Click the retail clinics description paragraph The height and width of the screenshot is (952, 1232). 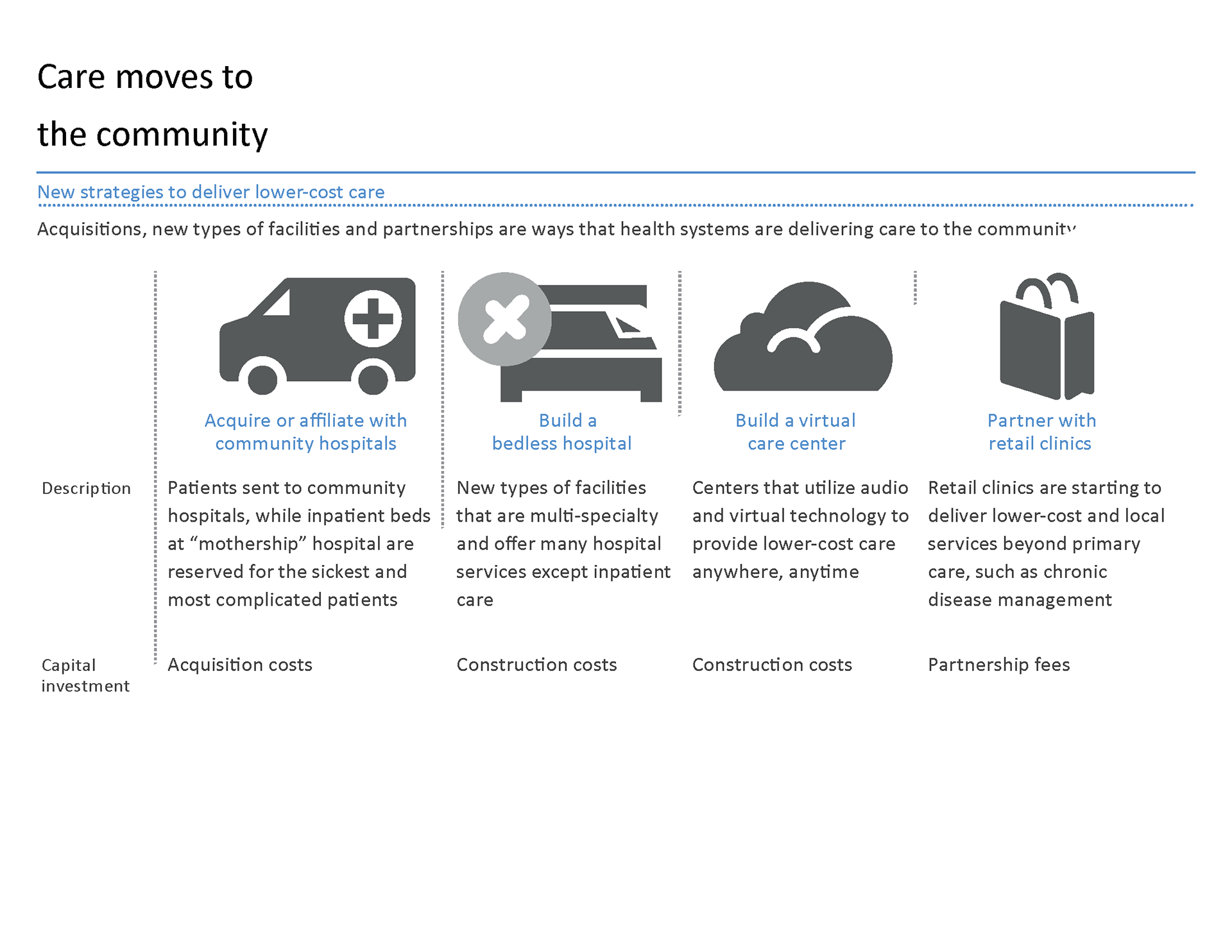[x=1045, y=543]
